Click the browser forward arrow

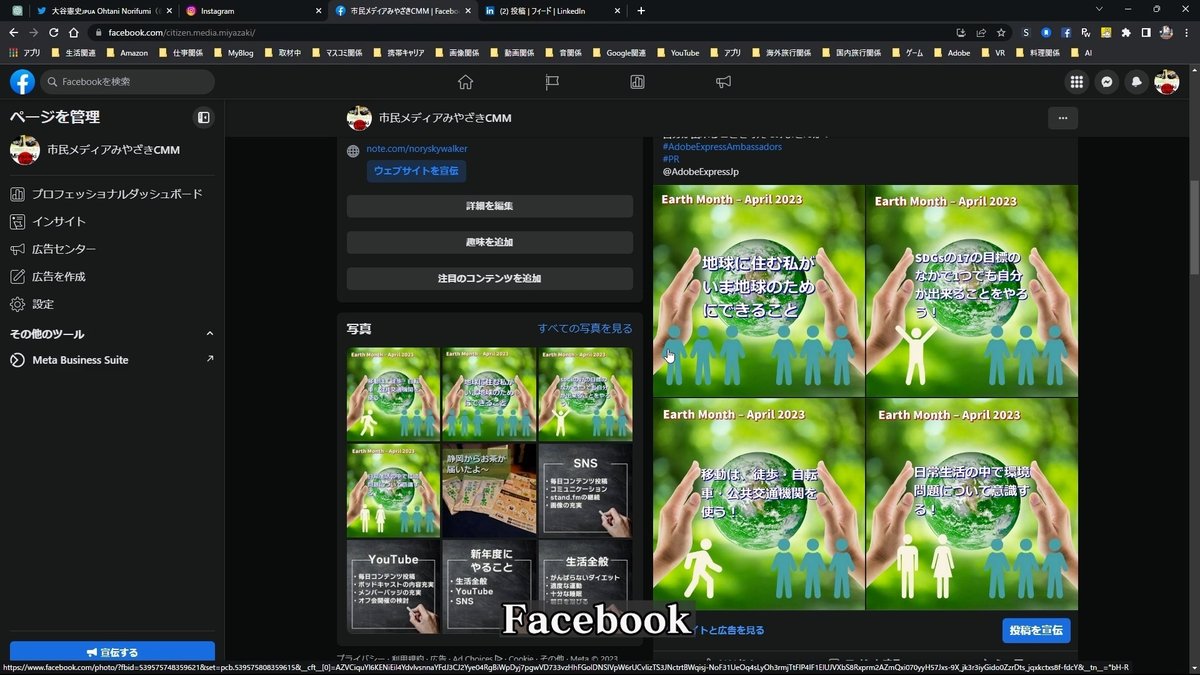click(x=34, y=32)
